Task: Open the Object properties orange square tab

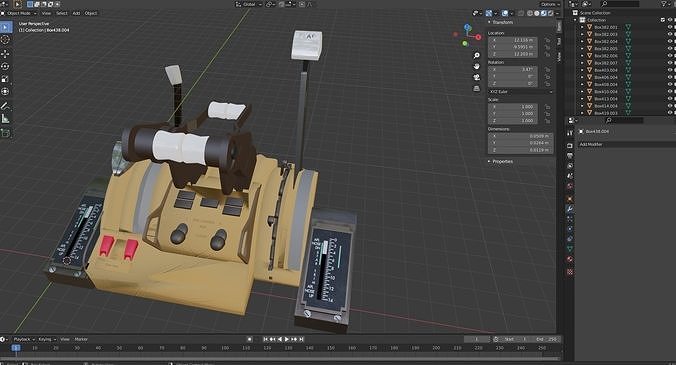Action: point(570,199)
